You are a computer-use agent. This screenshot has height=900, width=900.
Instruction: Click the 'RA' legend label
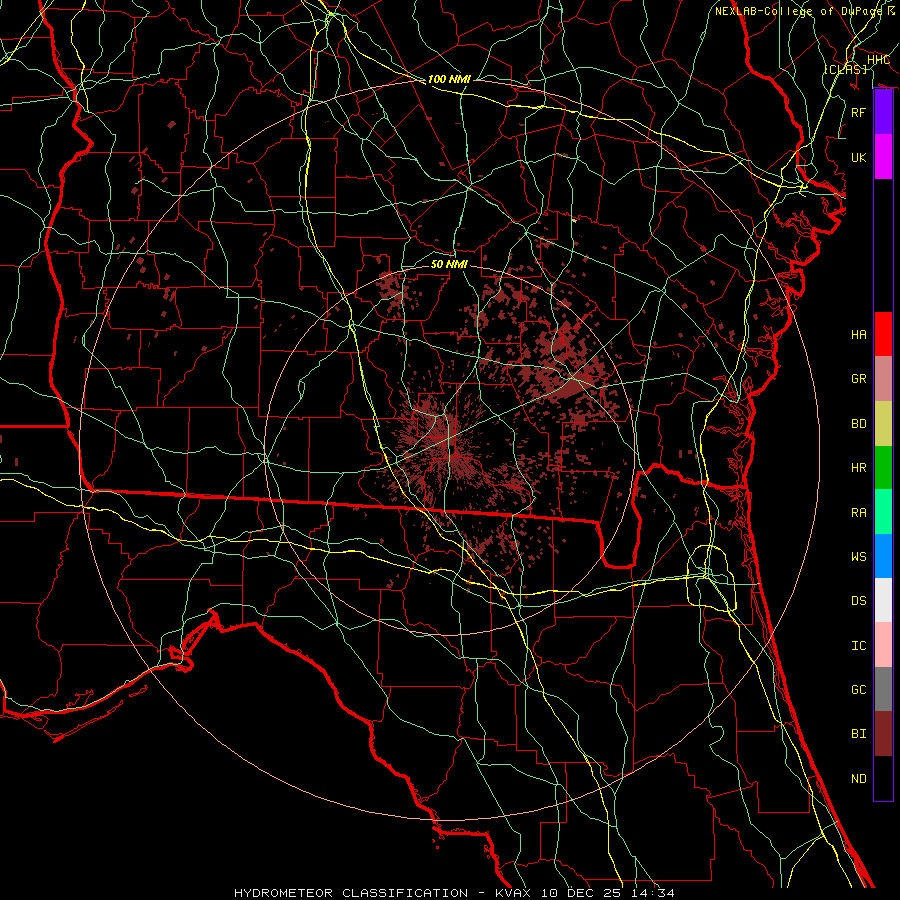(x=859, y=513)
